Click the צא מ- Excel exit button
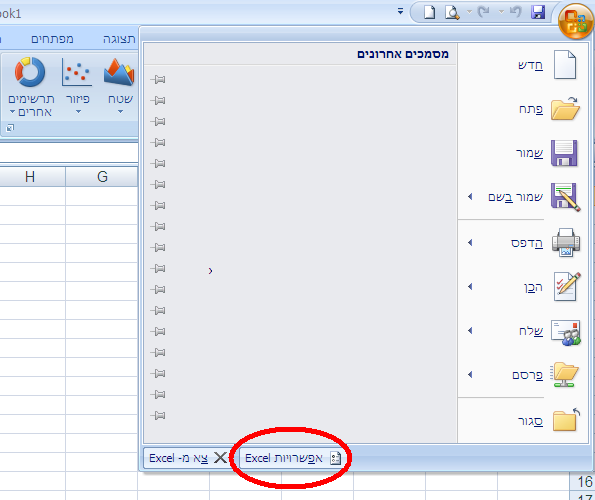 tap(188, 458)
